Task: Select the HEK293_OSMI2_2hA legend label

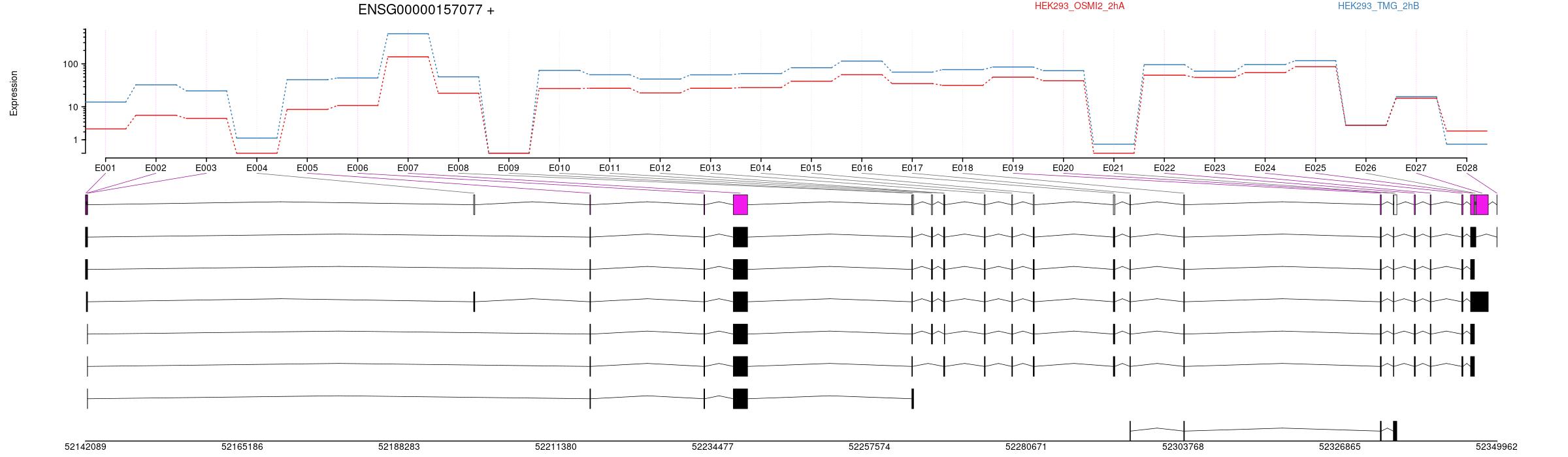Action: click(x=1080, y=6)
